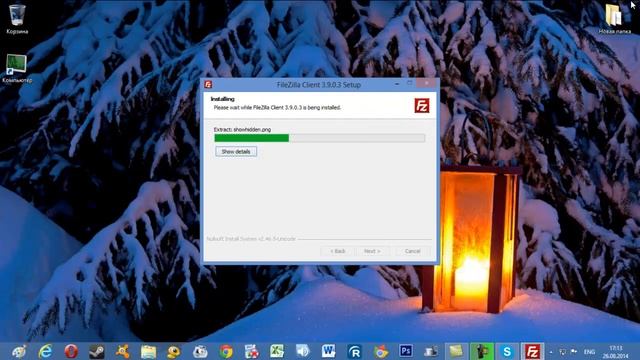640x360 pixels.
Task: Click the Nullsoft Install System label
Action: 251,239
